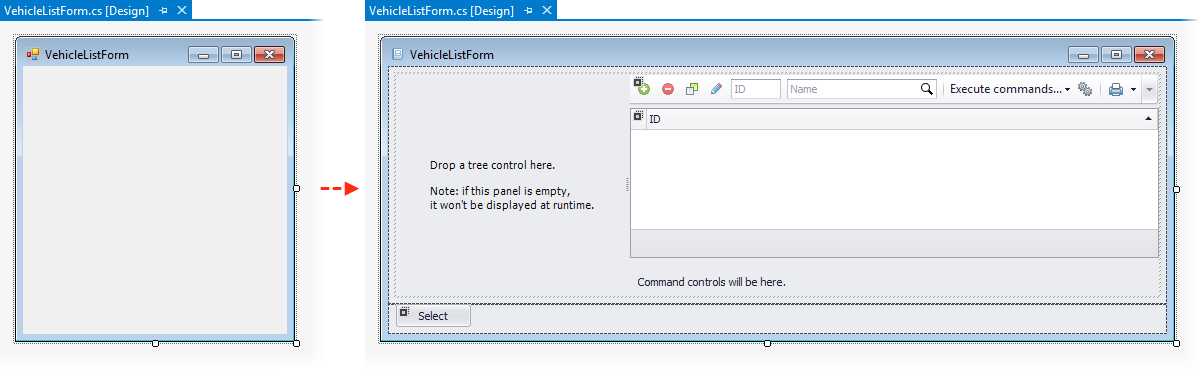This screenshot has width=1200, height=370.
Task: Click the gears settings icon in toolbar
Action: [1085, 89]
